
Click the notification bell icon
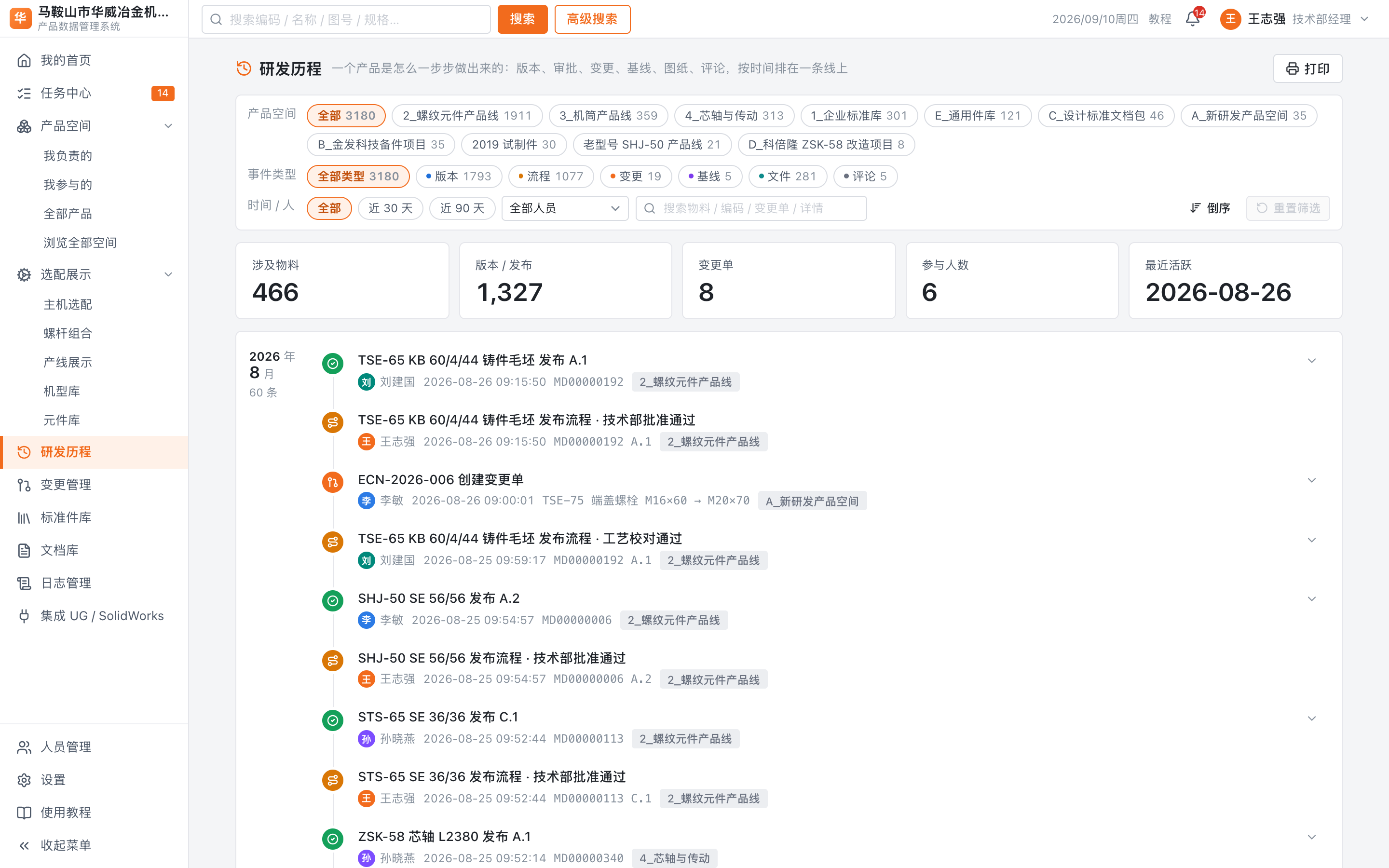1192,19
